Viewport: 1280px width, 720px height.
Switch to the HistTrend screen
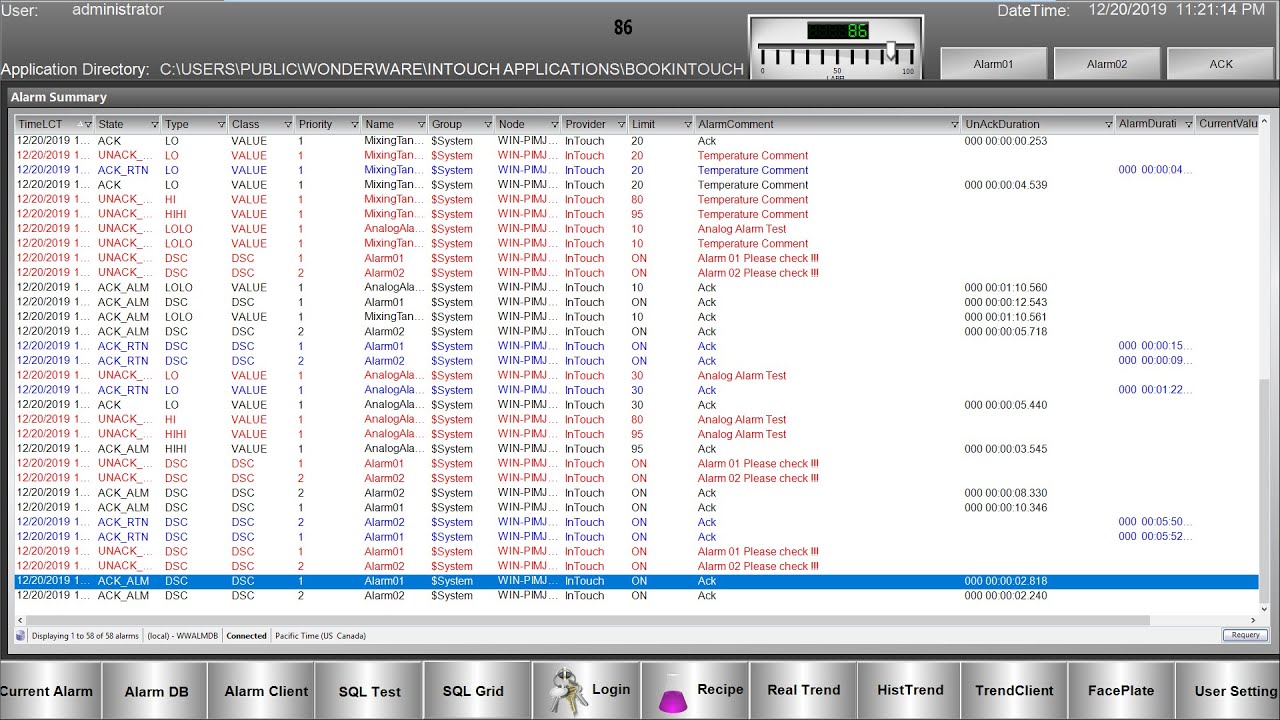[910, 690]
